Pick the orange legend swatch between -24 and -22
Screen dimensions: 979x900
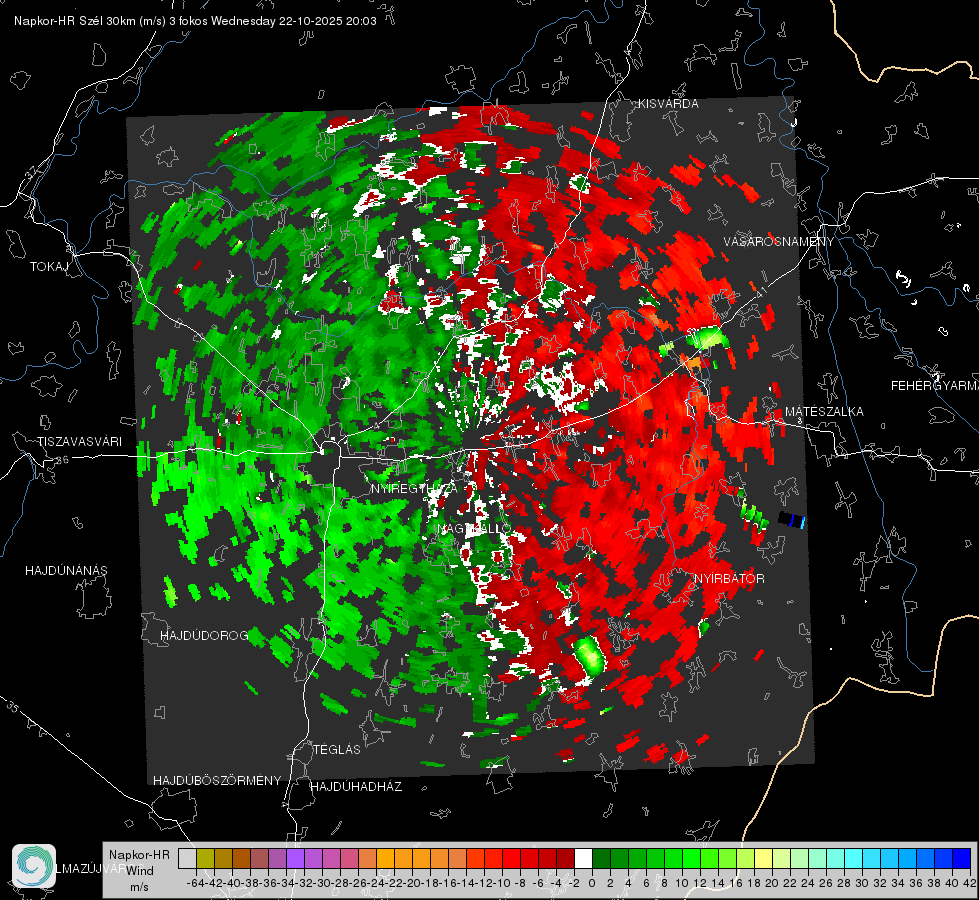385,859
